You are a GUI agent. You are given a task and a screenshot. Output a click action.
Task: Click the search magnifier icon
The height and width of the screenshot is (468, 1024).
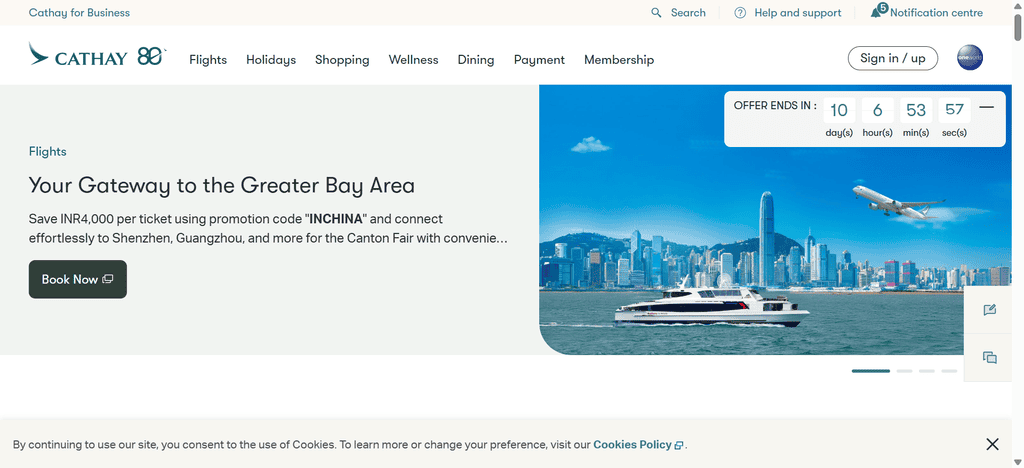pyautogui.click(x=656, y=12)
